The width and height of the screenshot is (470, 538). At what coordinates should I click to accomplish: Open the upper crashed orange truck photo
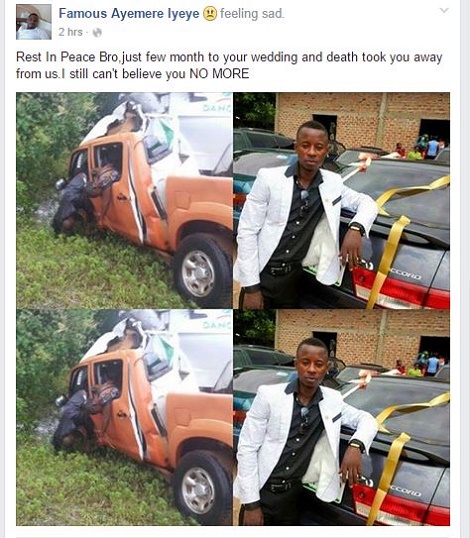(124, 200)
